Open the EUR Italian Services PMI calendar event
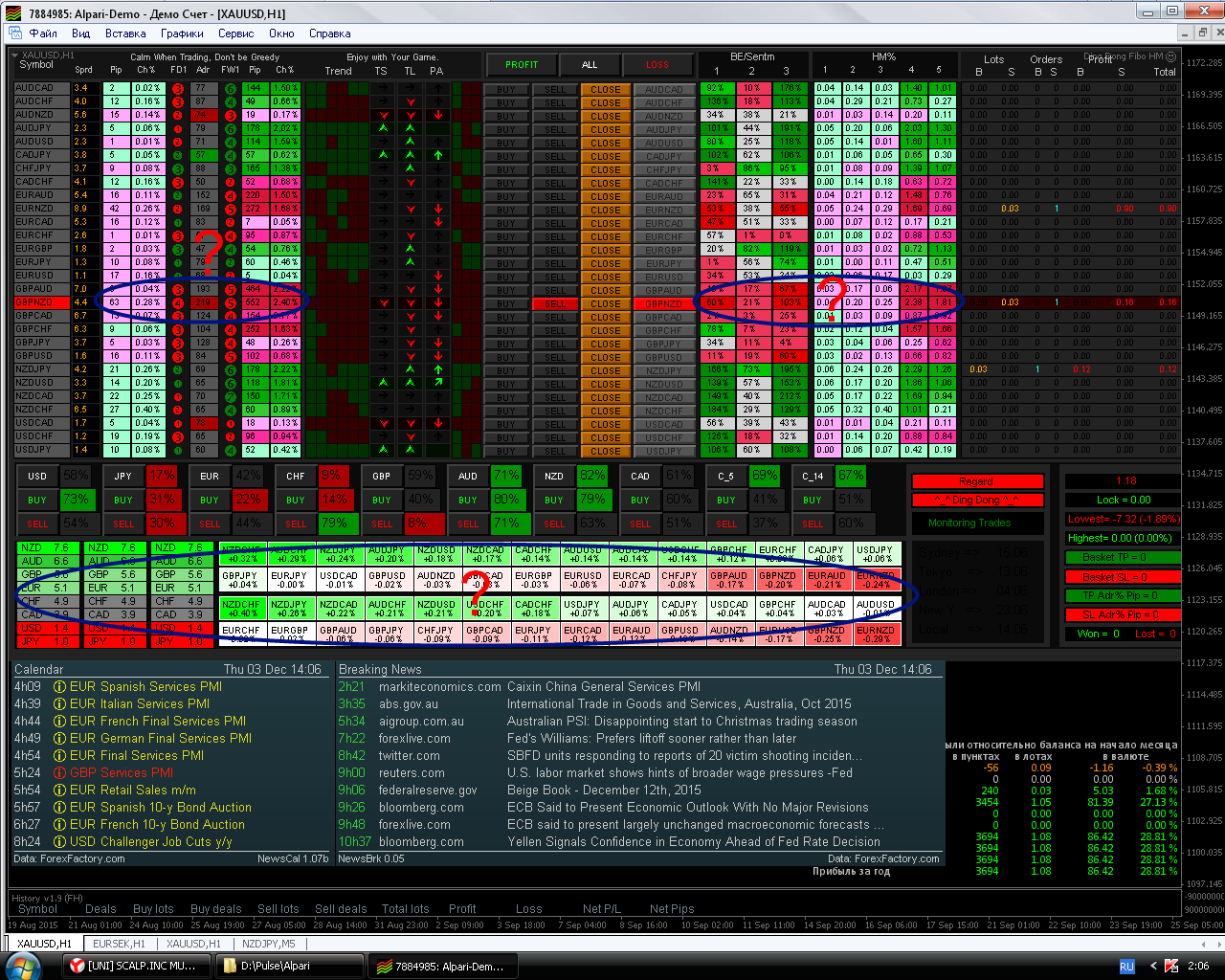Viewport: 1225px width, 980px height. click(x=140, y=703)
